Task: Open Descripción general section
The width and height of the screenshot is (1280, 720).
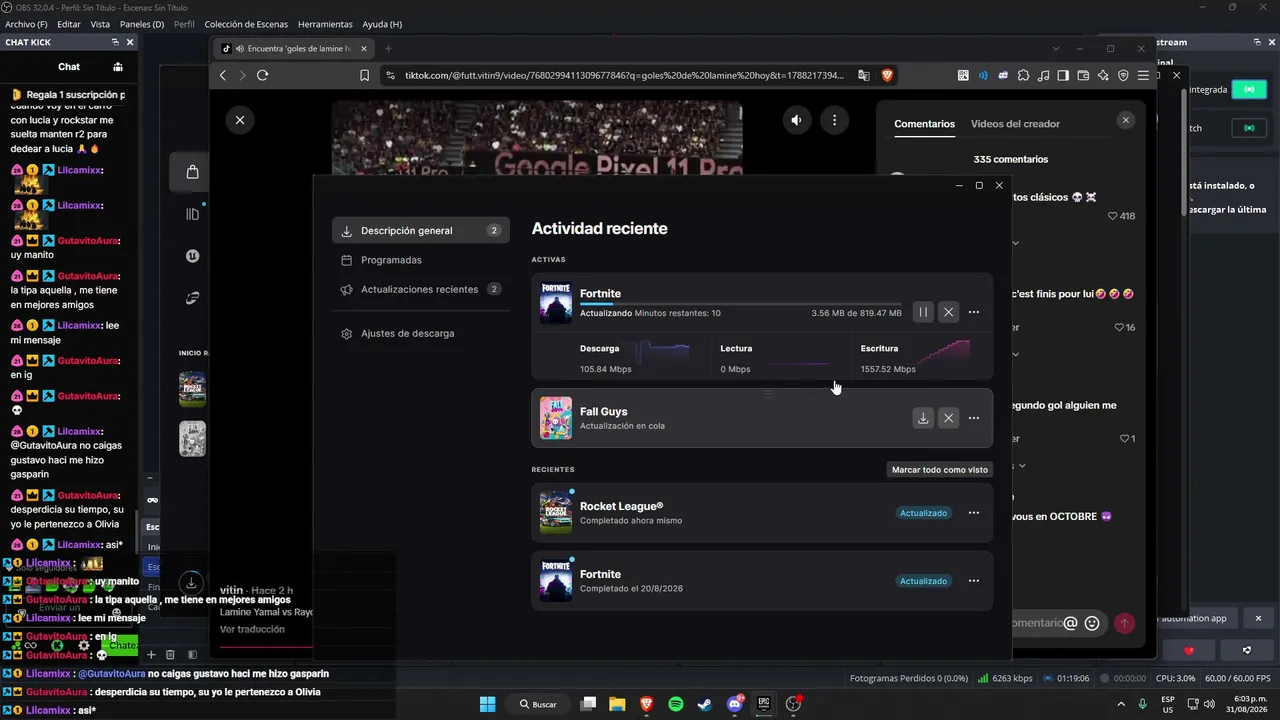Action: (x=421, y=230)
